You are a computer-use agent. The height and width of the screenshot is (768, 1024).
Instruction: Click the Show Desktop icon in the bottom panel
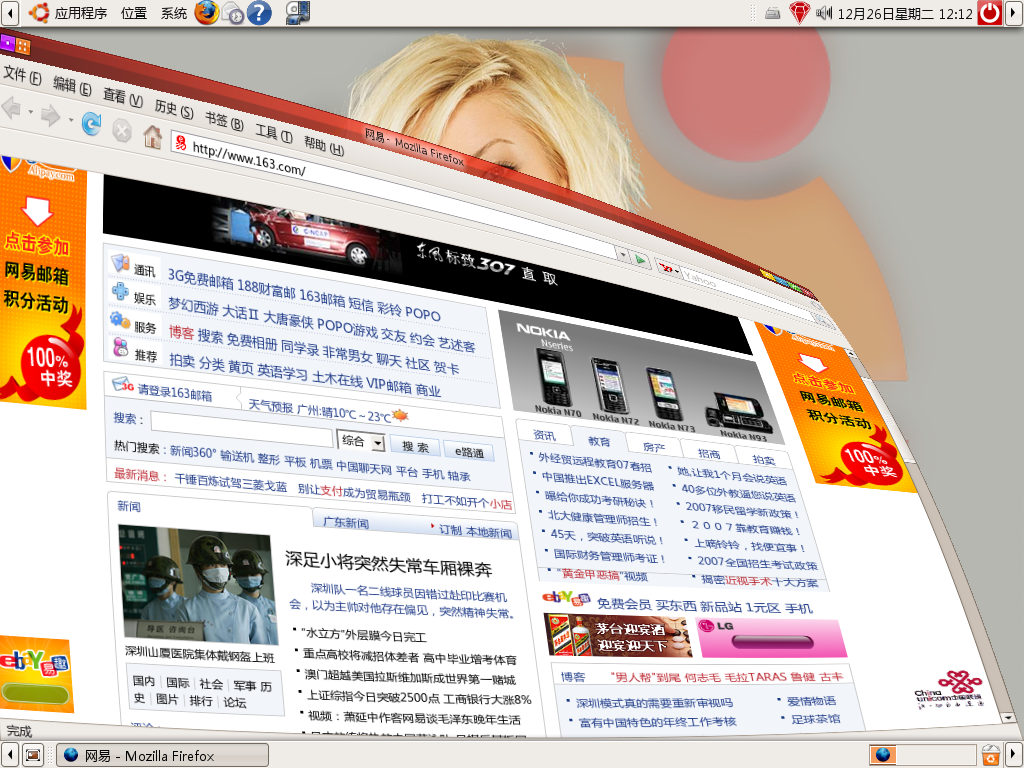click(33, 756)
